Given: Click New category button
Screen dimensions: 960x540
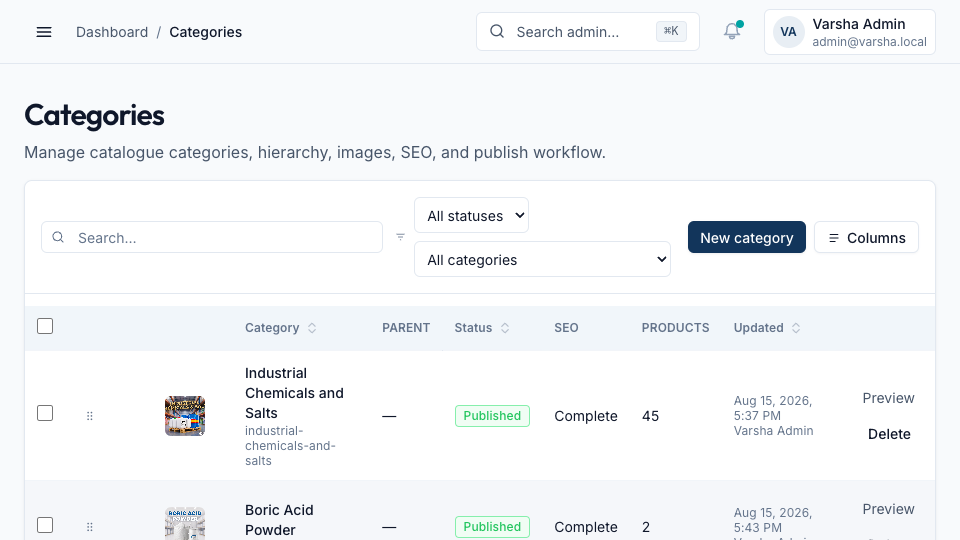Looking at the screenshot, I should click(746, 238).
